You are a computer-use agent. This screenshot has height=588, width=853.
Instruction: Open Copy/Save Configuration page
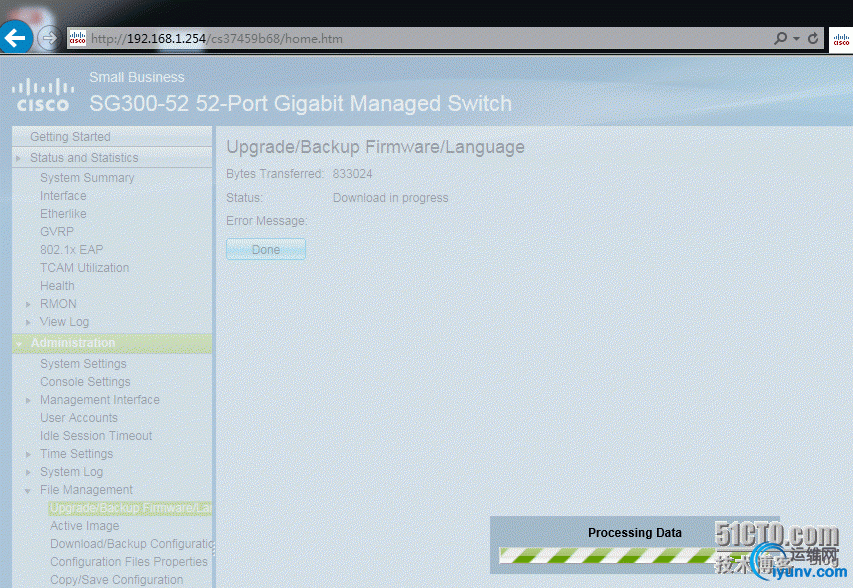pos(116,580)
